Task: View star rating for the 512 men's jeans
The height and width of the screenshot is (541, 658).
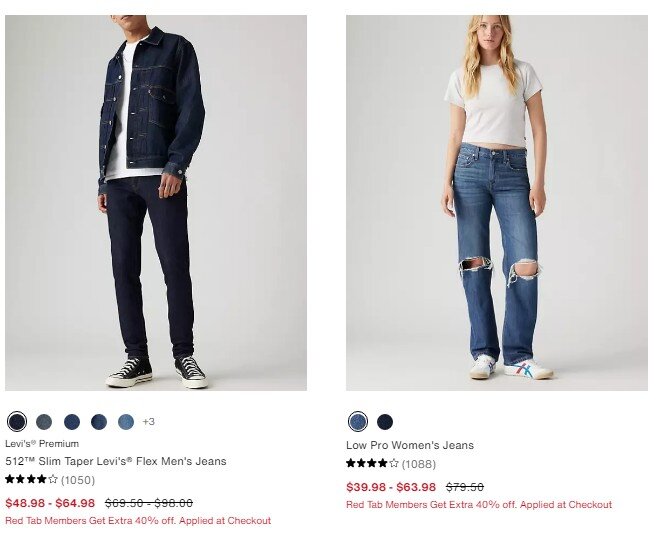Action: click(31, 479)
